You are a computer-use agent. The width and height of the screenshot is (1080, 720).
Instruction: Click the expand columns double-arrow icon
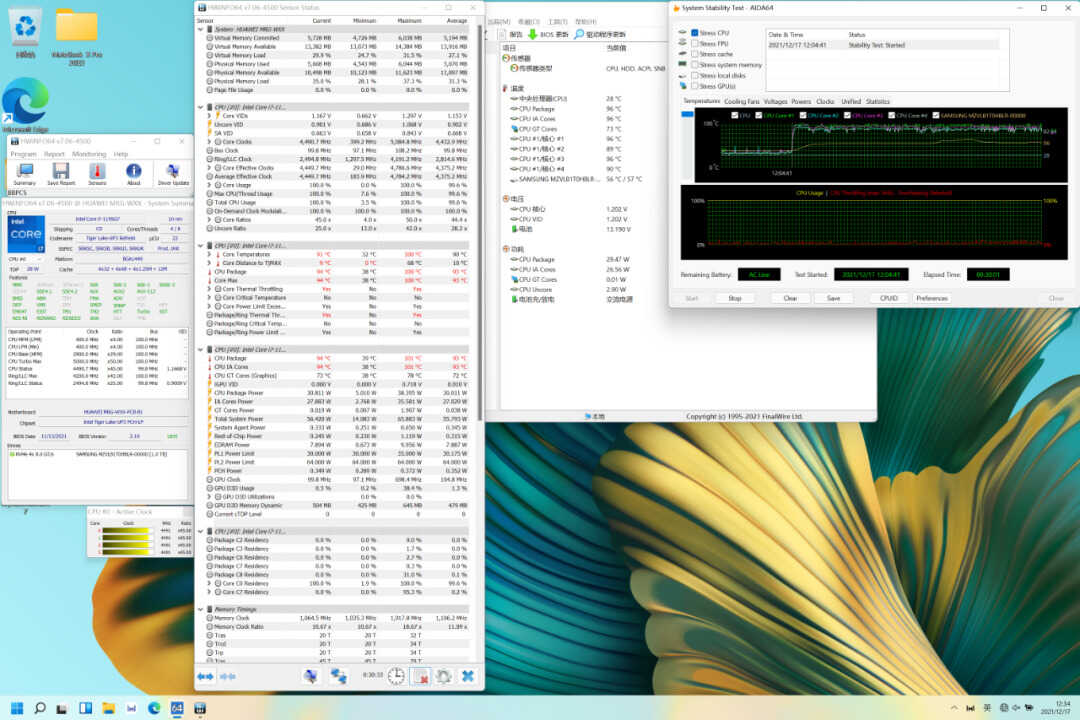[204, 677]
